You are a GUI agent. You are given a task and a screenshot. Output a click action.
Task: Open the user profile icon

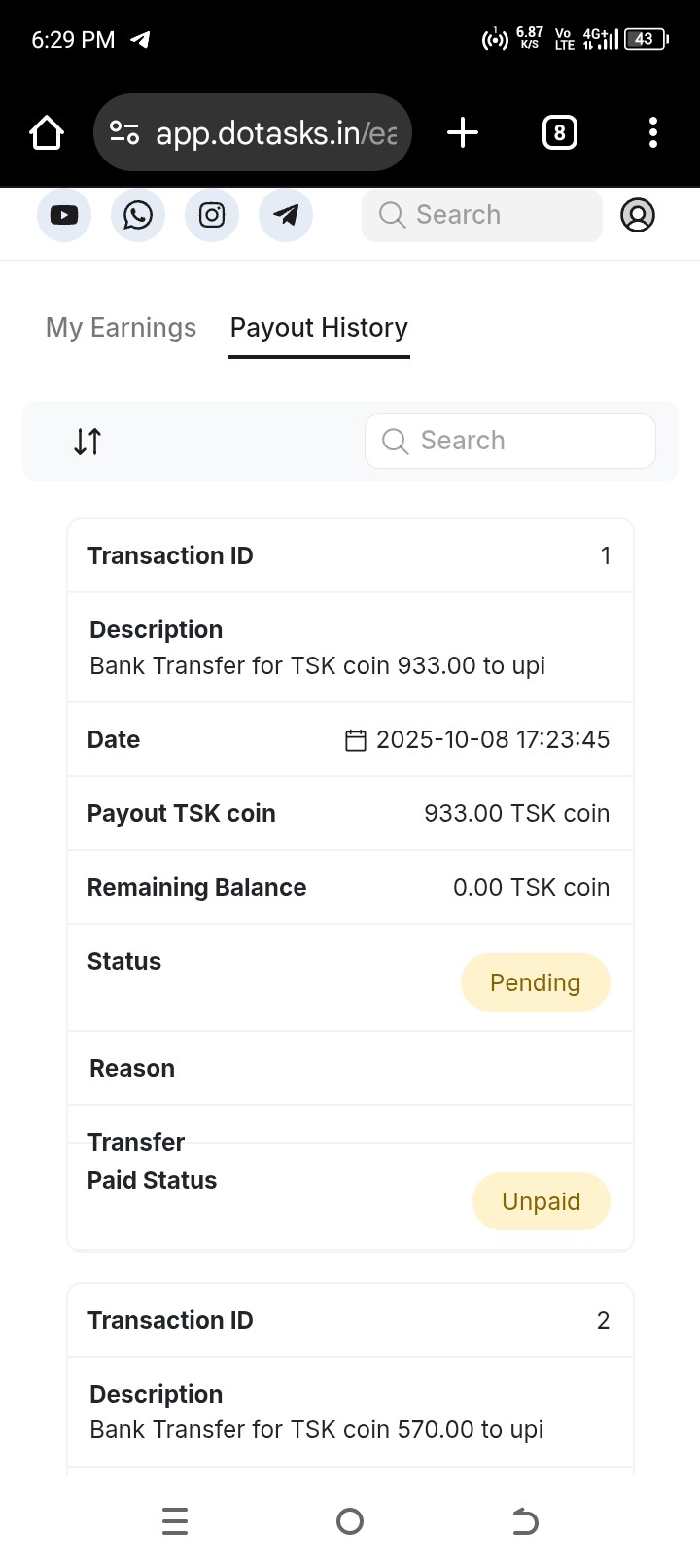pyautogui.click(x=638, y=215)
